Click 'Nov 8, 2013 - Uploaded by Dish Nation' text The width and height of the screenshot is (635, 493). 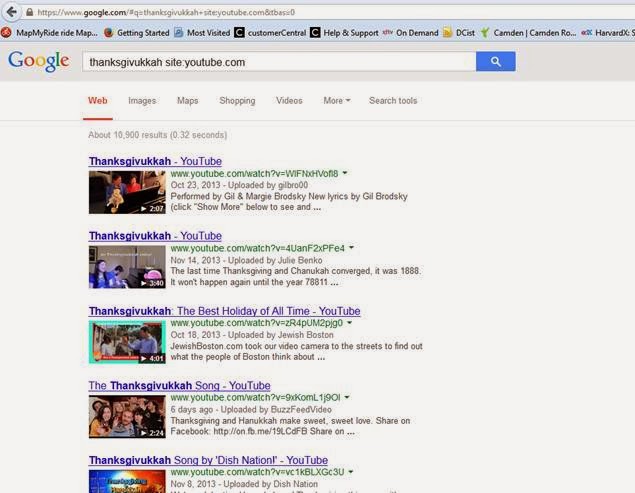(244, 484)
